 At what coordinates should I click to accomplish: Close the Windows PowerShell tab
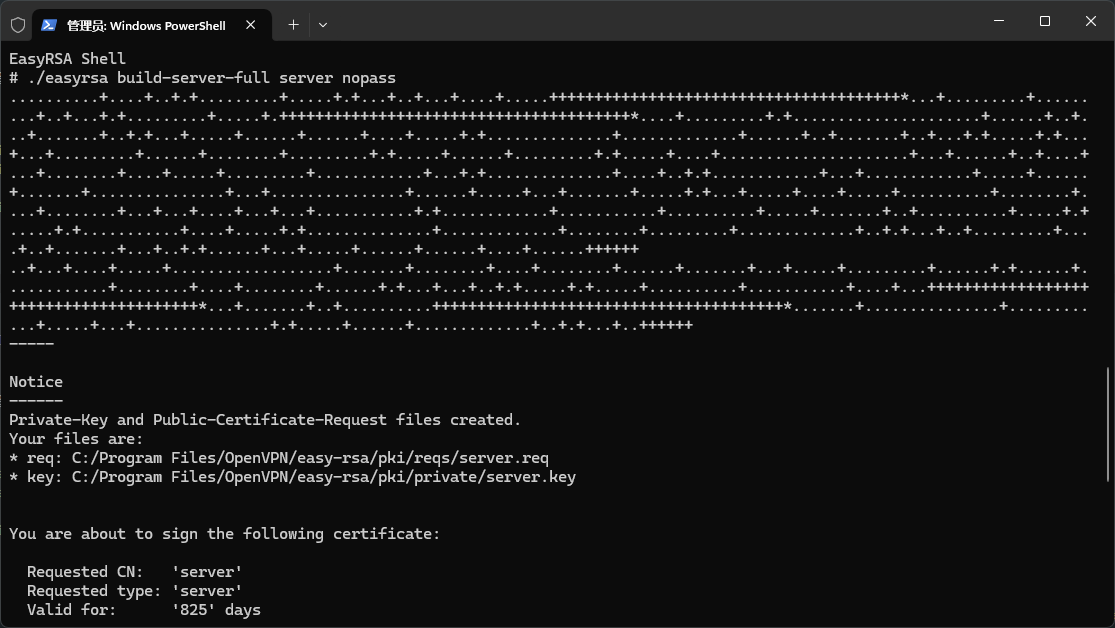[250, 25]
